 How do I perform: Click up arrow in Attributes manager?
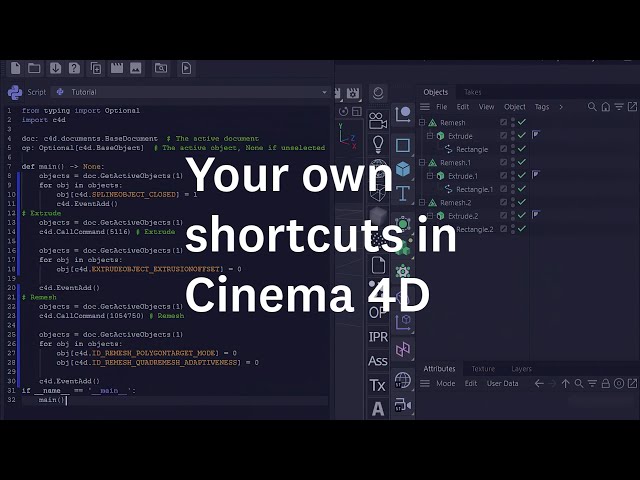(565, 384)
